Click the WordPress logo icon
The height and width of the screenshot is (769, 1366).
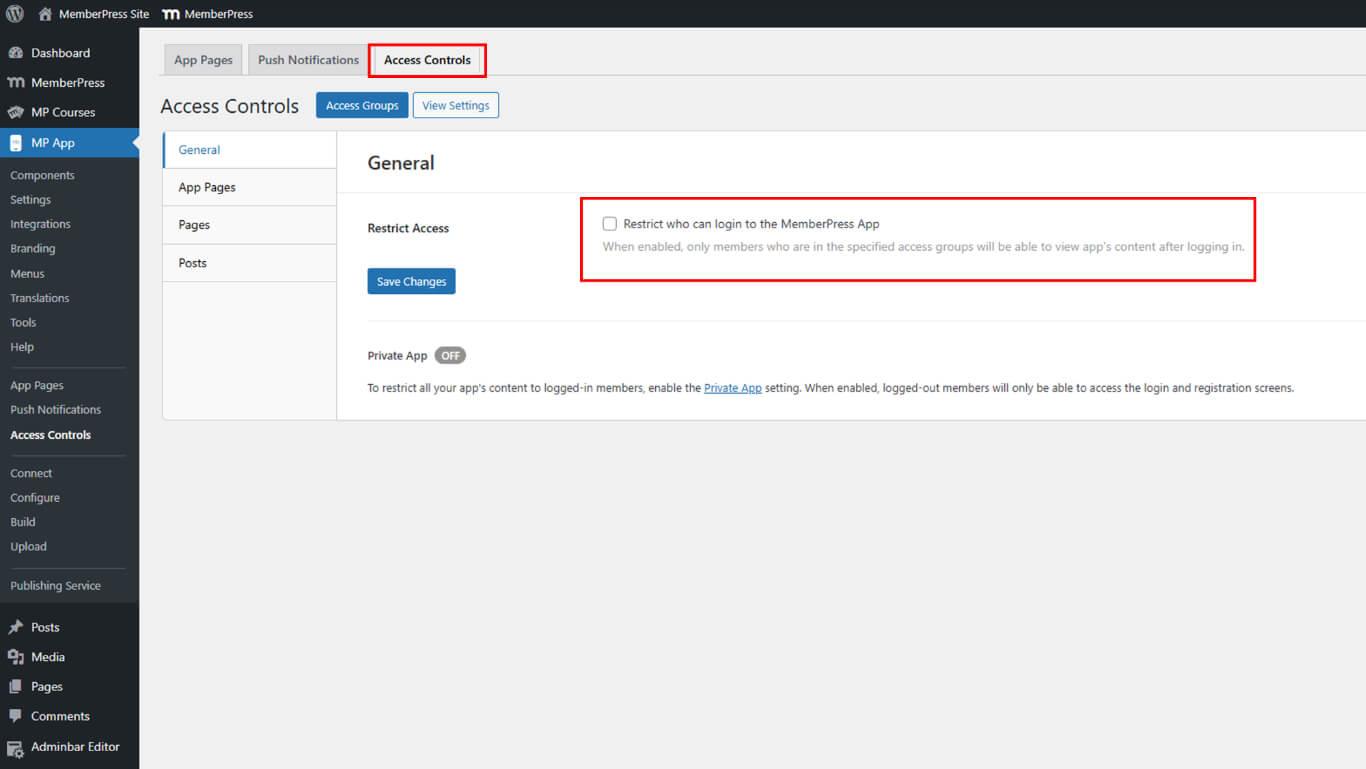tap(14, 14)
